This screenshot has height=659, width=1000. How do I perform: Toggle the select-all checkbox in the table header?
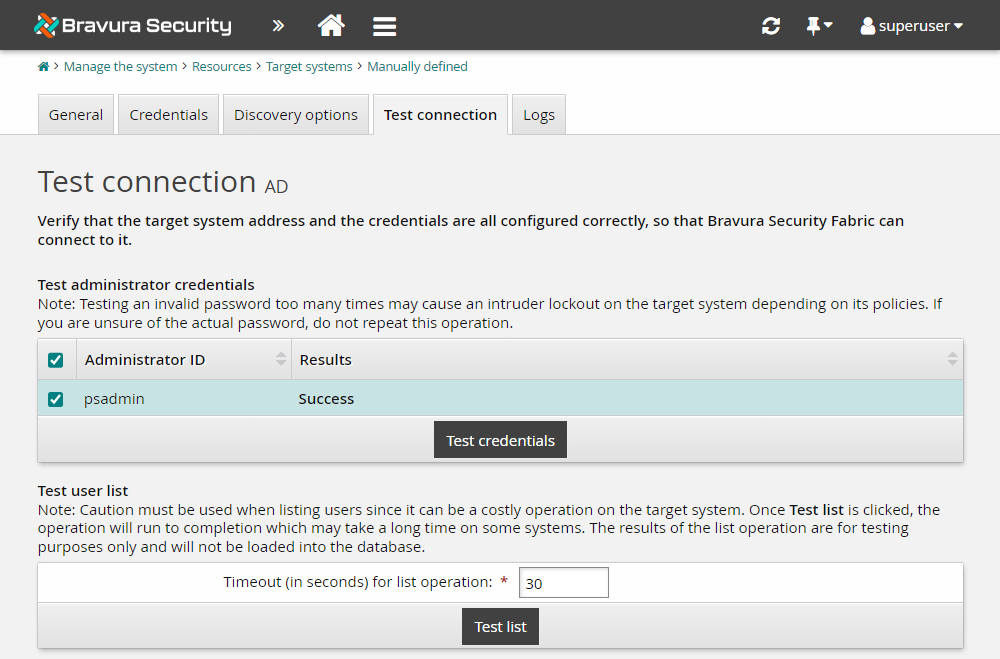(x=55, y=359)
